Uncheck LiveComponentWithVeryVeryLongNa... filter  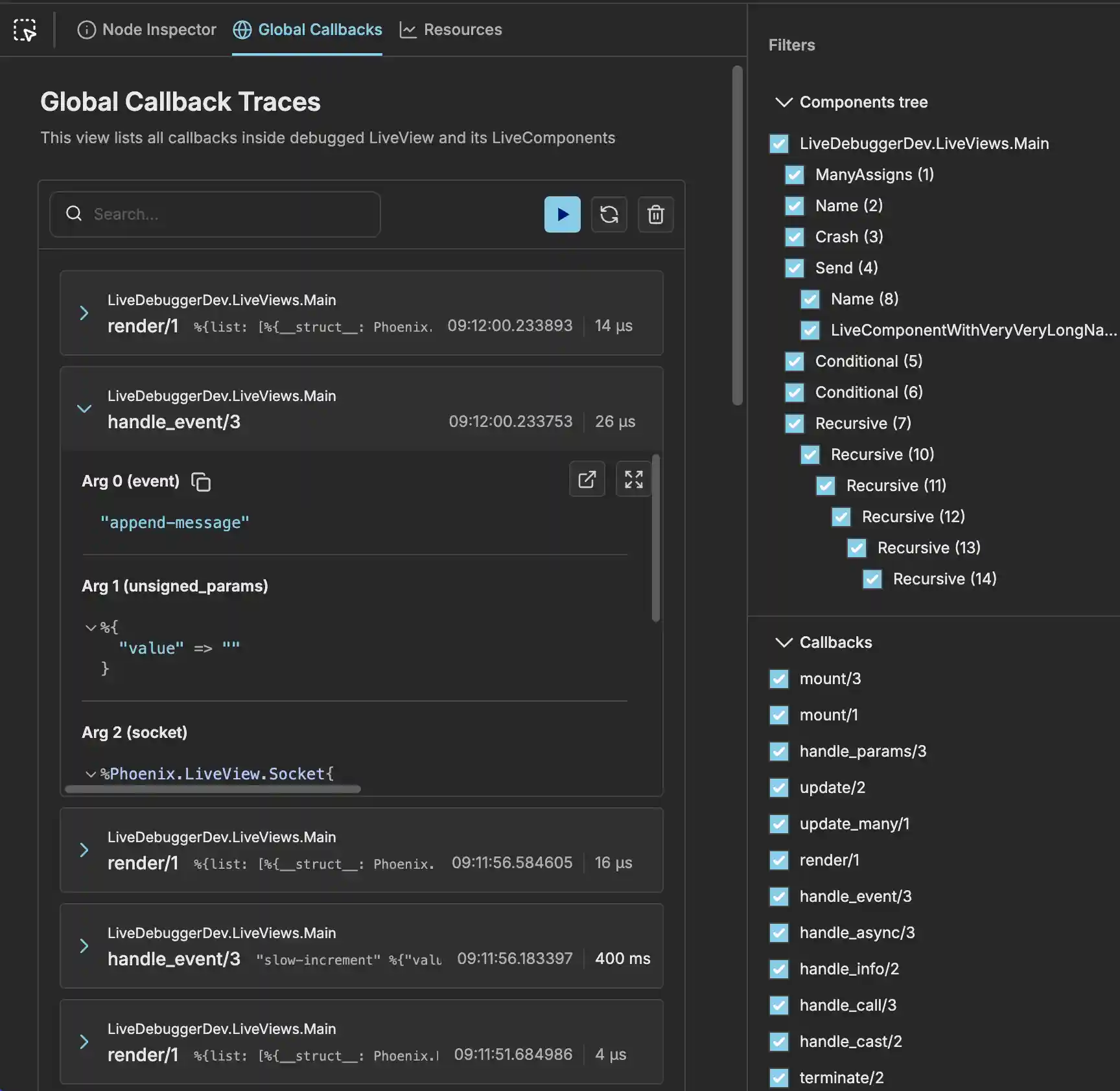pyautogui.click(x=810, y=330)
